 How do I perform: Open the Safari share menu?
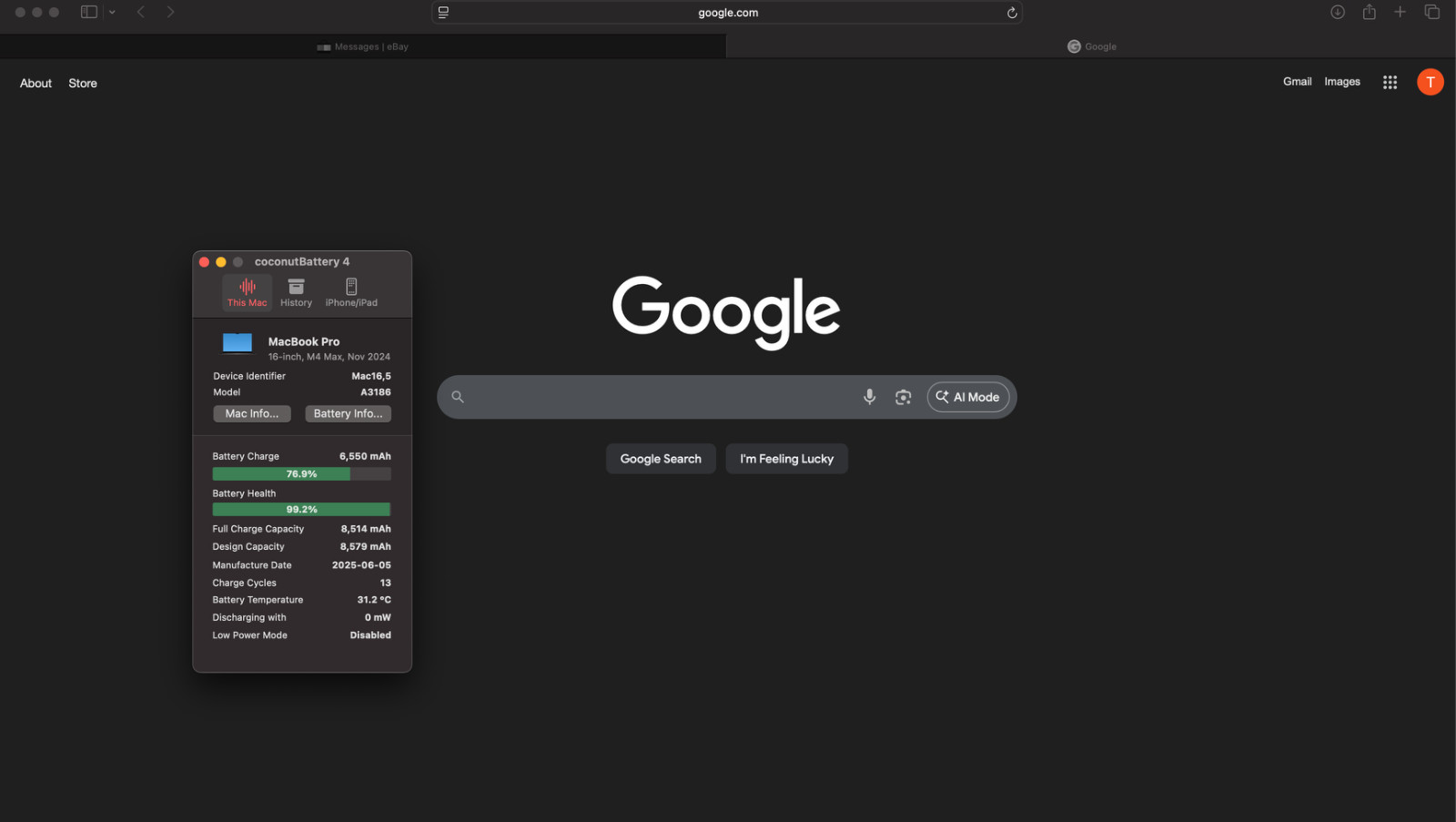(1369, 12)
